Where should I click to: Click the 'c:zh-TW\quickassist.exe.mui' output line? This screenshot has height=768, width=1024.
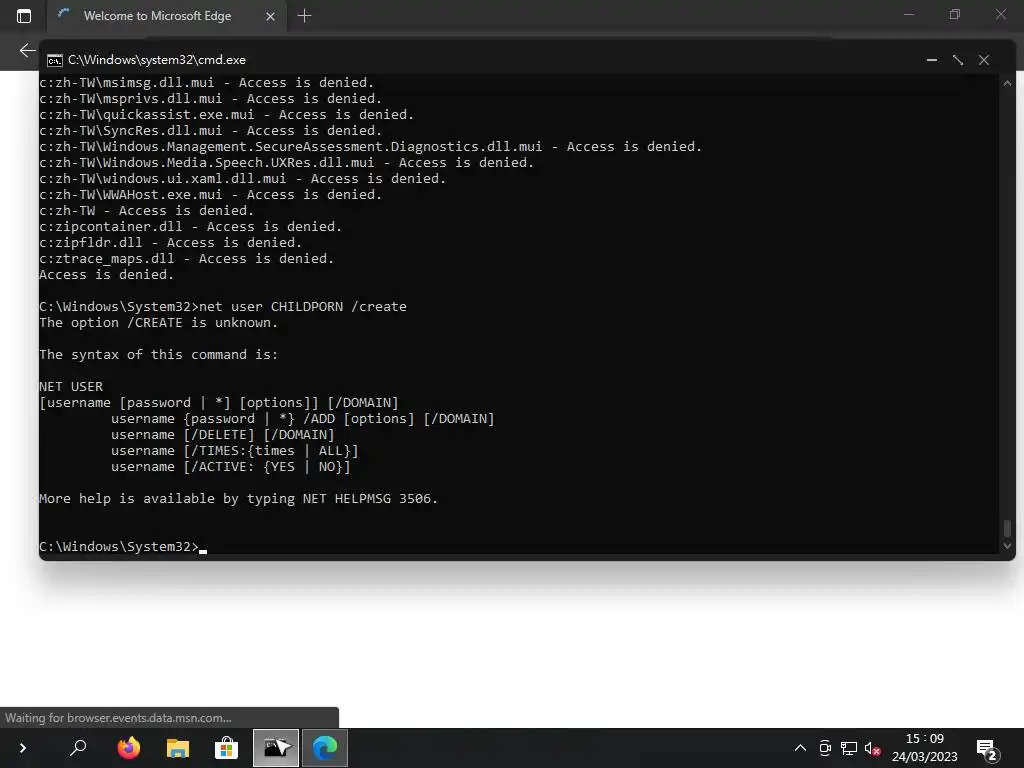coord(227,115)
